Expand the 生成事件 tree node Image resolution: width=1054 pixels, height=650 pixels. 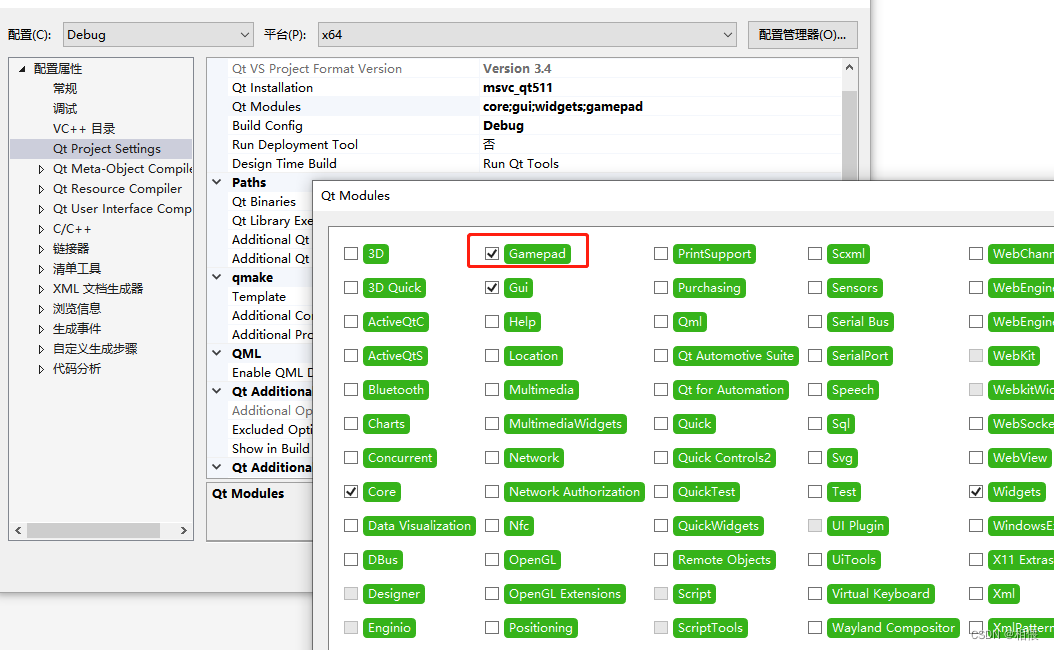coord(41,329)
